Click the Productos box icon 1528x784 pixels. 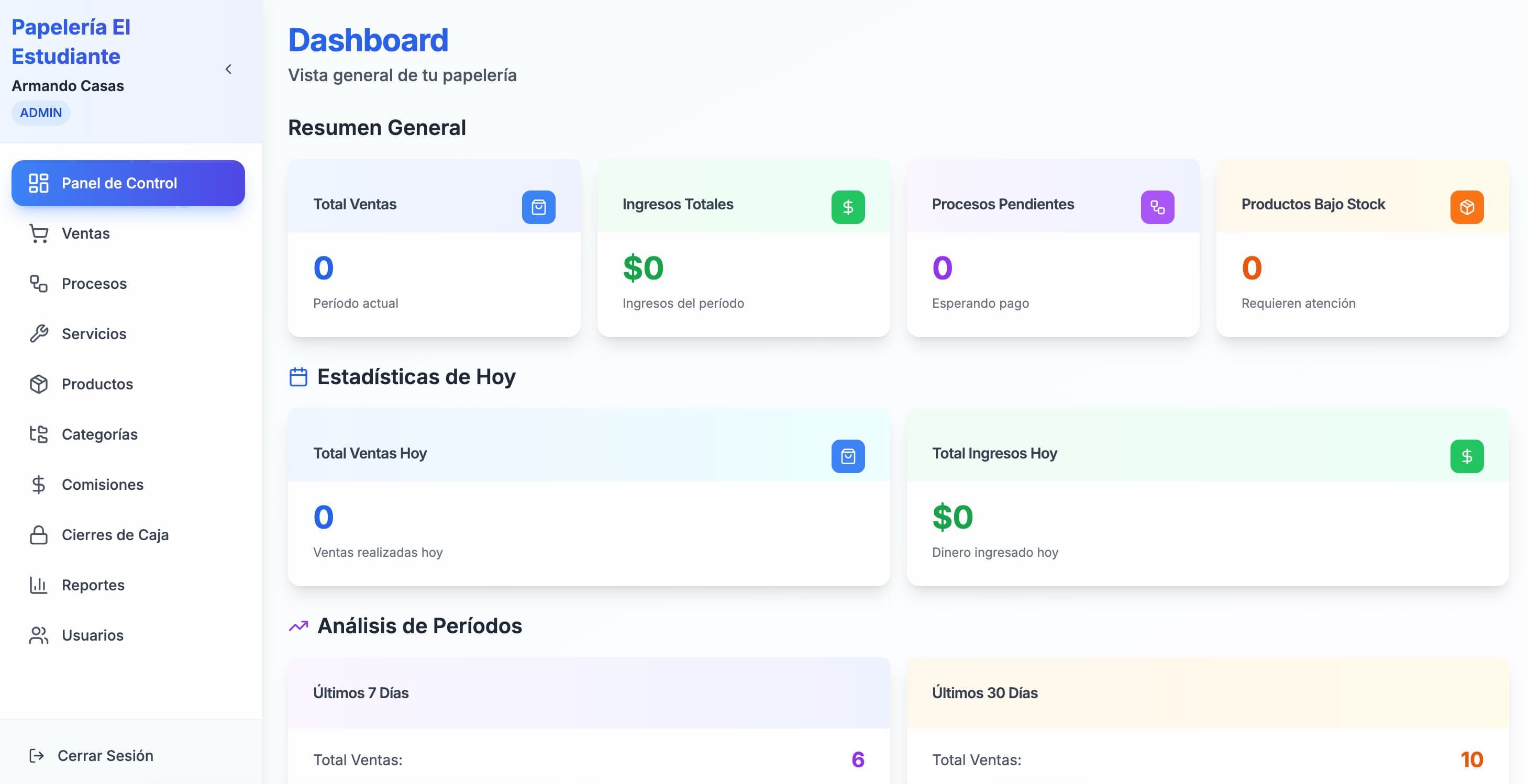39,384
